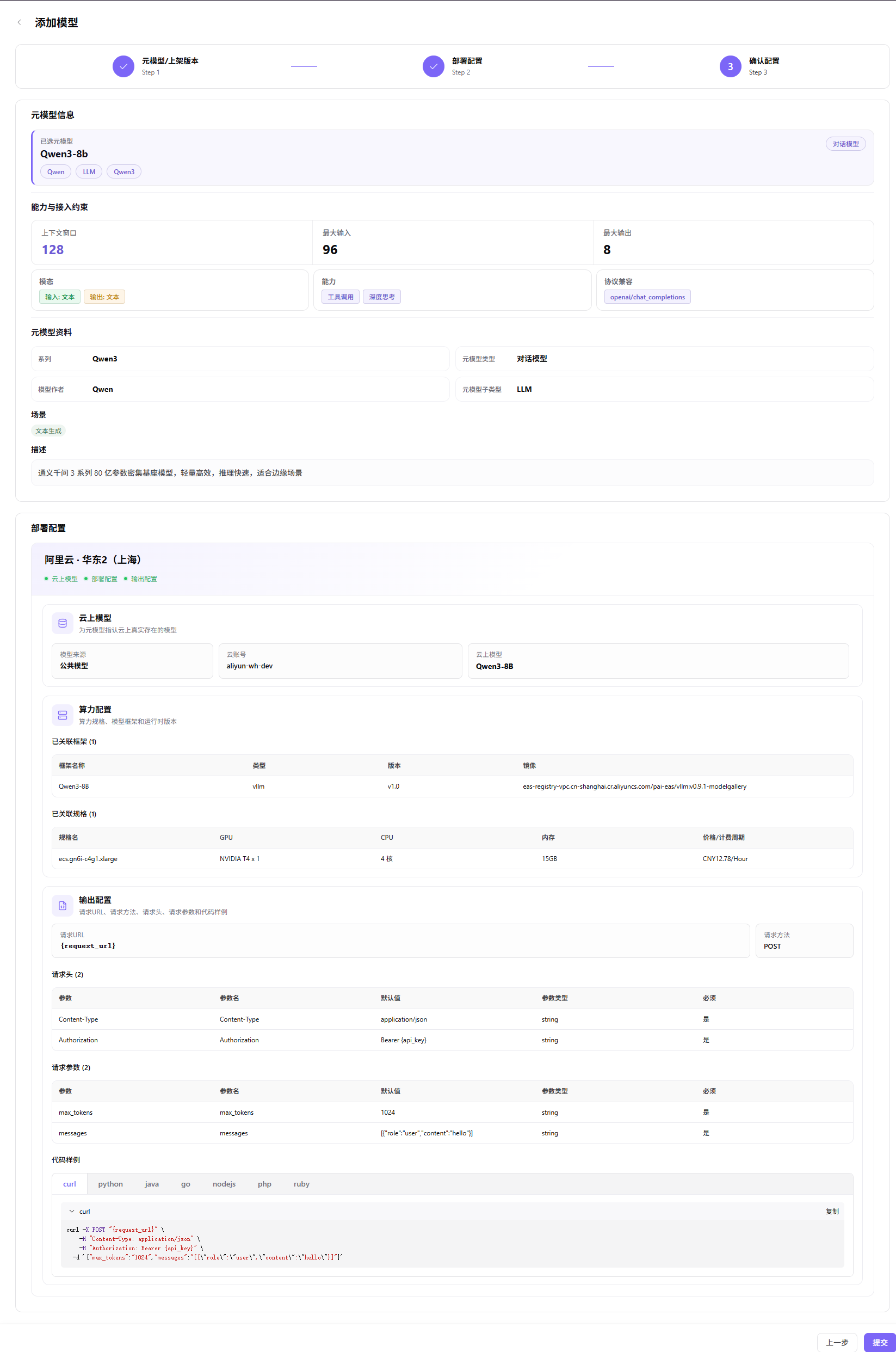Click the application/json default value cell

(x=404, y=1019)
